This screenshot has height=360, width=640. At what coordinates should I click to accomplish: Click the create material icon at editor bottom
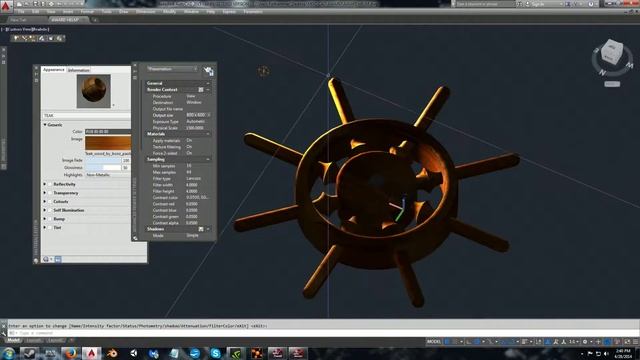[x=46, y=259]
